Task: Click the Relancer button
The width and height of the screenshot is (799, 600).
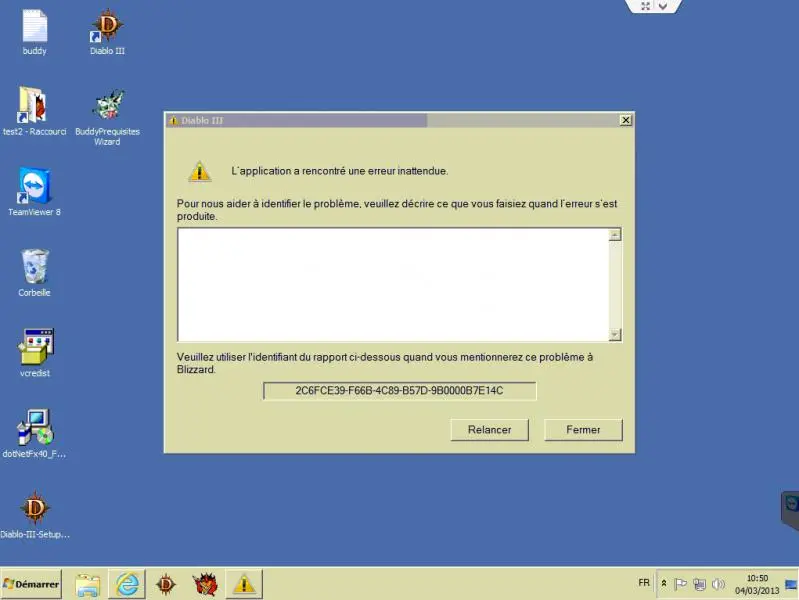Action: 489,430
